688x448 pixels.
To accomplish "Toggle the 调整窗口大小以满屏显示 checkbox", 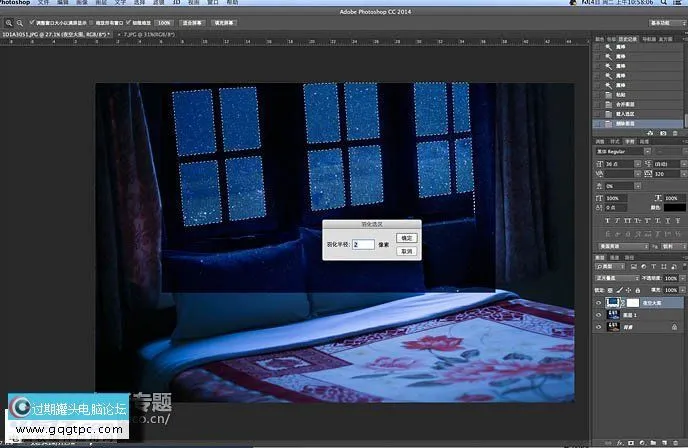I will 31,21.
